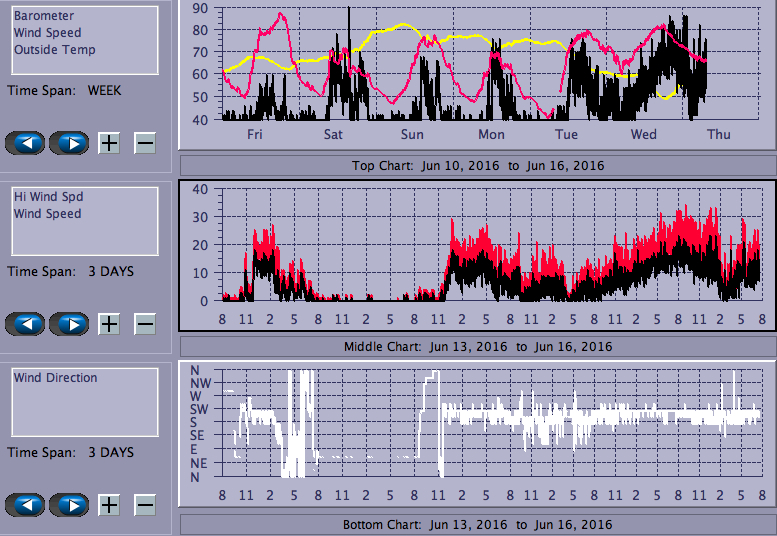
Task: Click the top chart's left arrow button
Action: [x=26, y=143]
